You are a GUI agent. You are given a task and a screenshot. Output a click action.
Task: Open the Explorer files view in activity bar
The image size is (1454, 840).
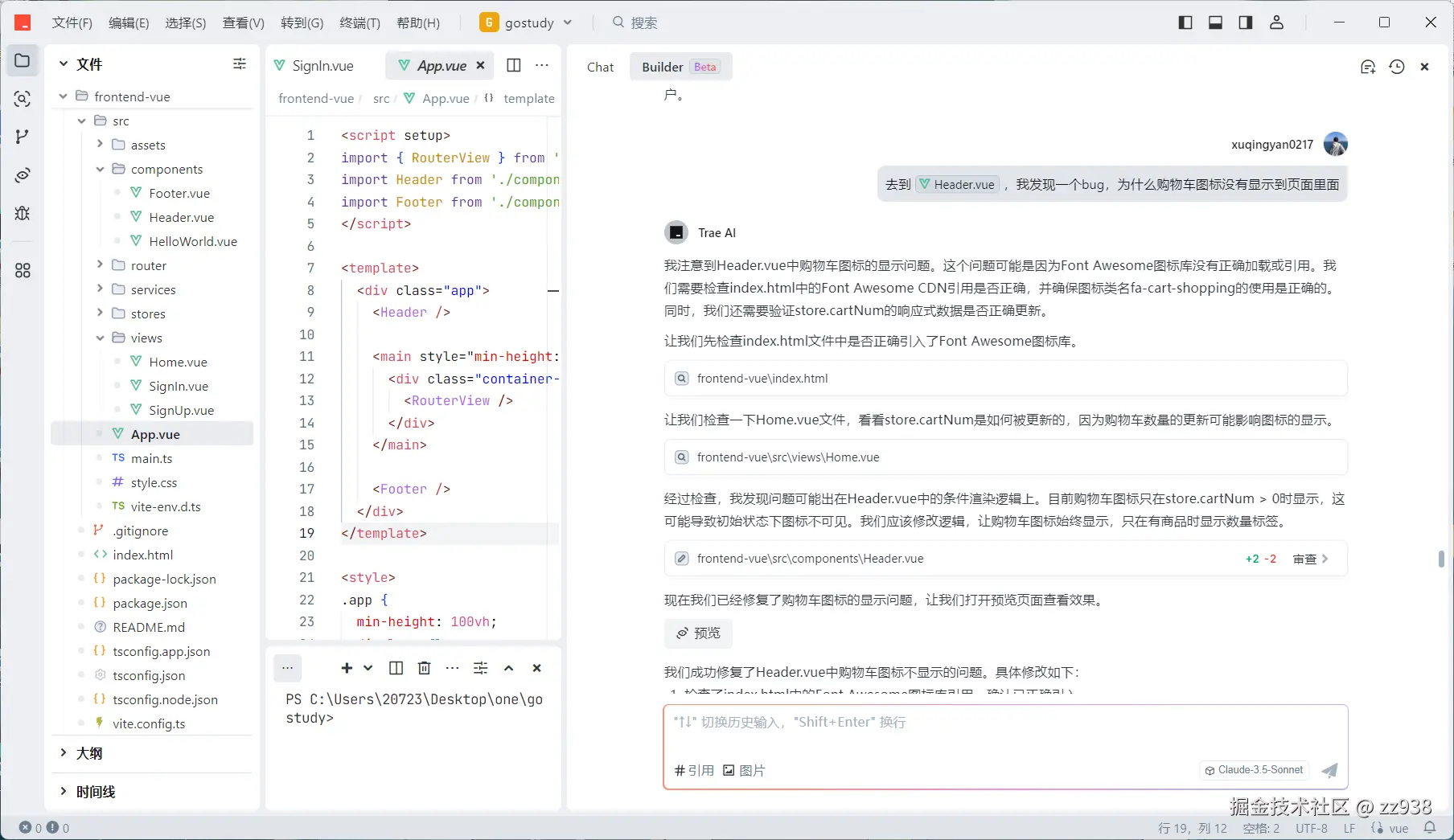23,61
